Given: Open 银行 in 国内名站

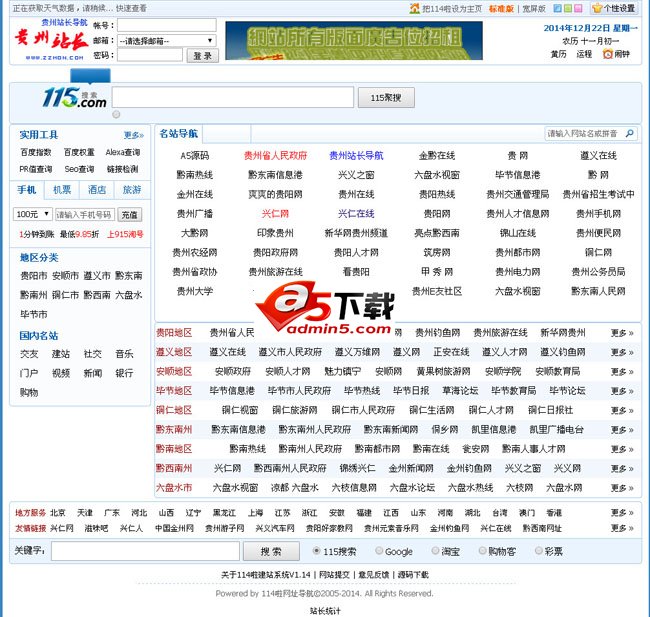Looking at the screenshot, I should [124, 373].
